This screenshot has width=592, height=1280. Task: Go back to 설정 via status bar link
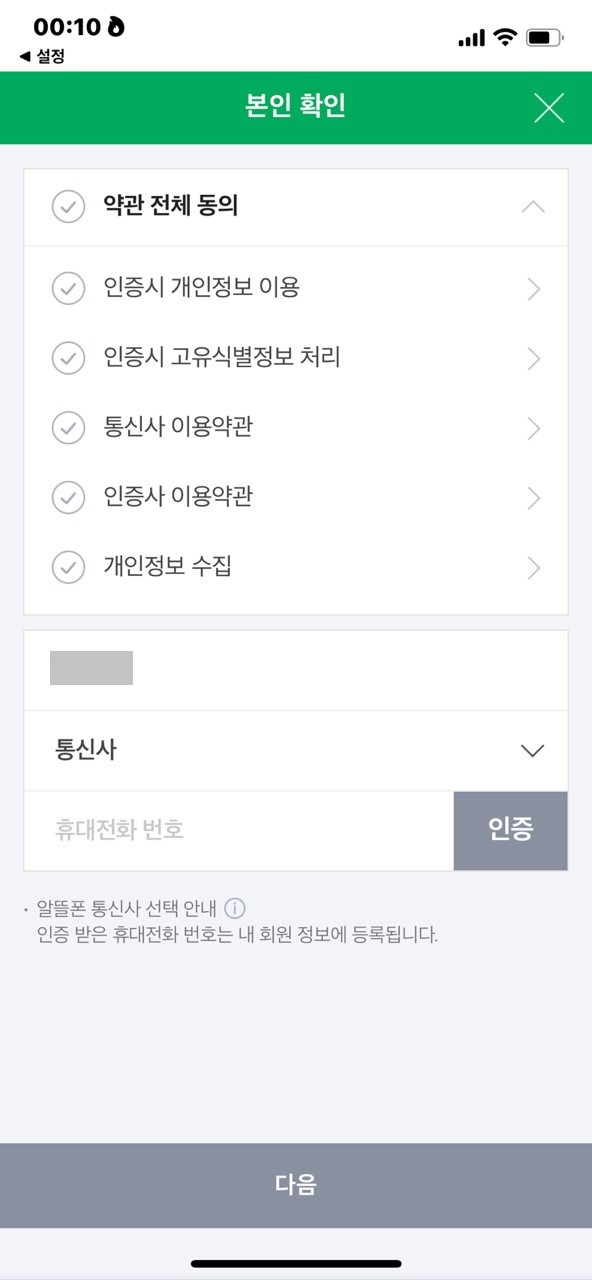[x=42, y=58]
